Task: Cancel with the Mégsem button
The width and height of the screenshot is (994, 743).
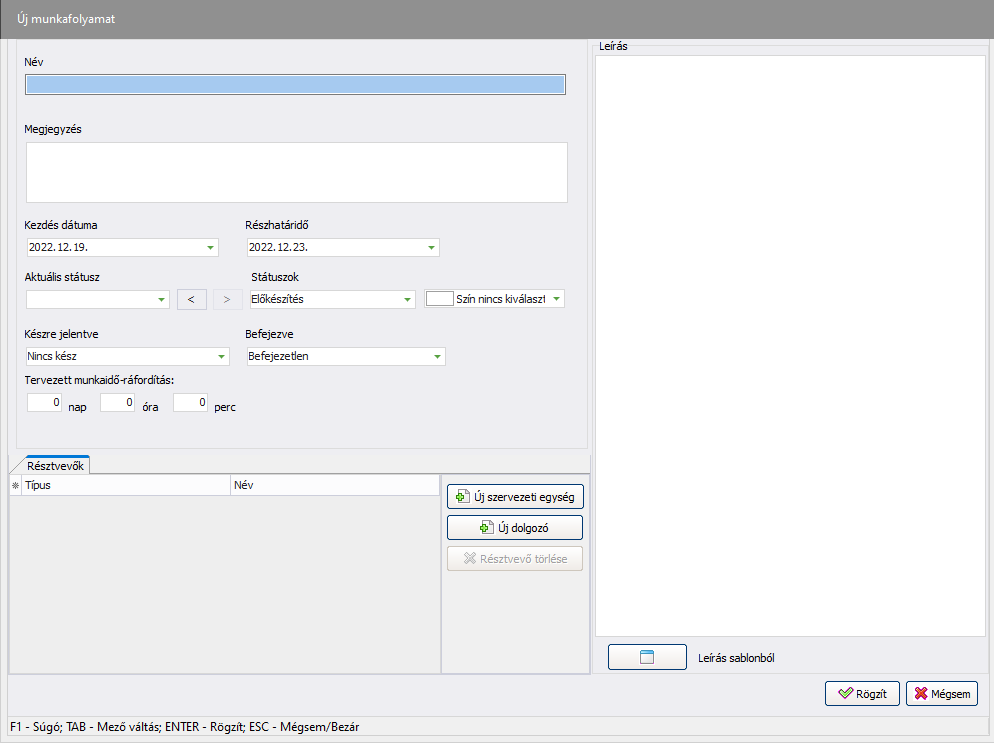Action: point(941,693)
